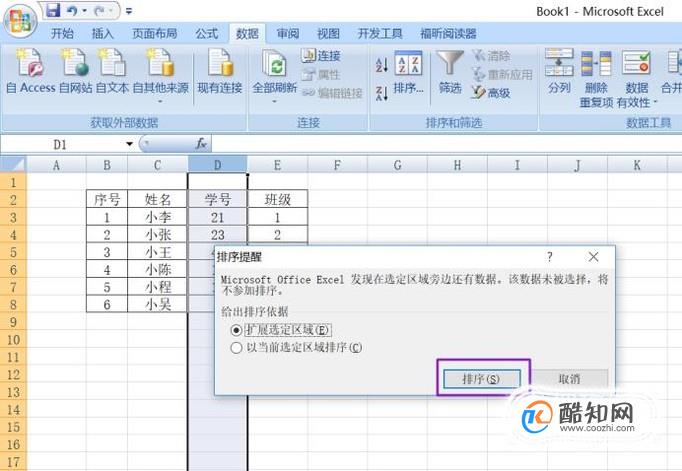Click the Office button logo
Image resolution: width=682 pixels, height=471 pixels.
(x=20, y=21)
